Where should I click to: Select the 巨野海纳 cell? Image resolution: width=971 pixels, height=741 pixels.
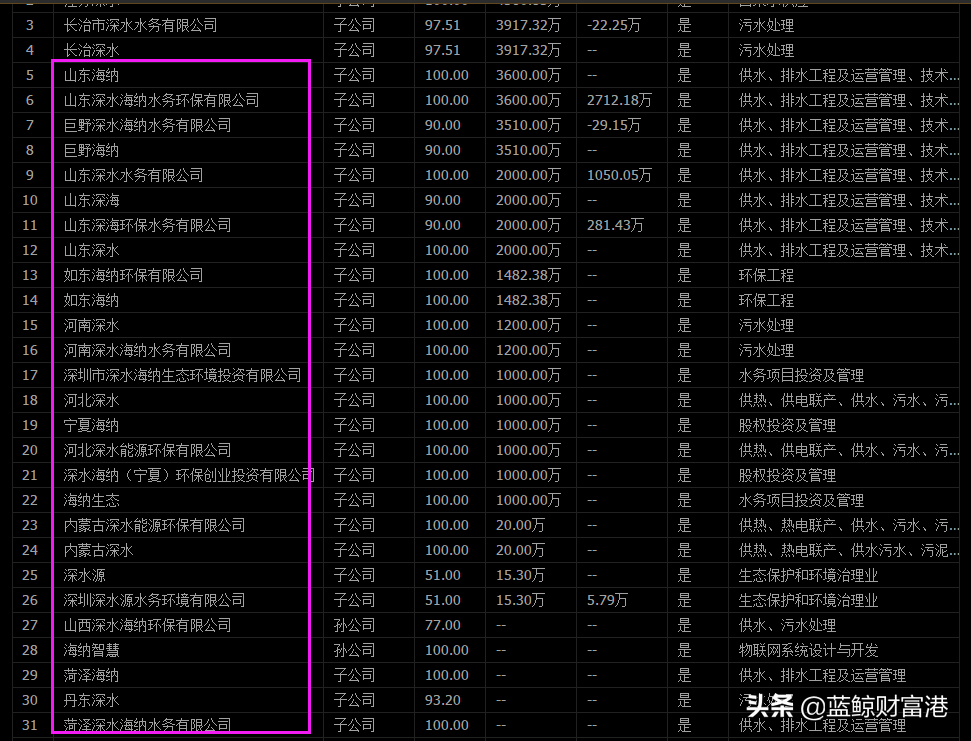click(91, 150)
